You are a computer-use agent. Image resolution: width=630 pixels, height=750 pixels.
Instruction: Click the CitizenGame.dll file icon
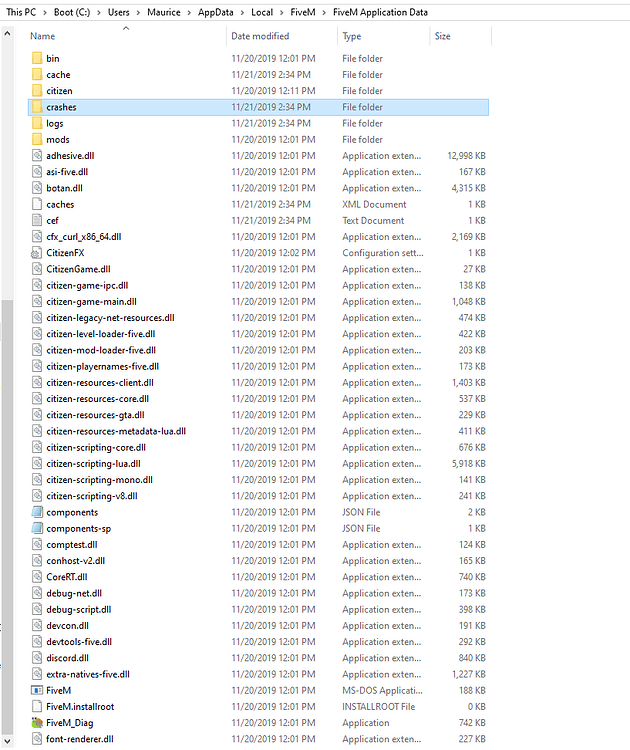click(37, 269)
